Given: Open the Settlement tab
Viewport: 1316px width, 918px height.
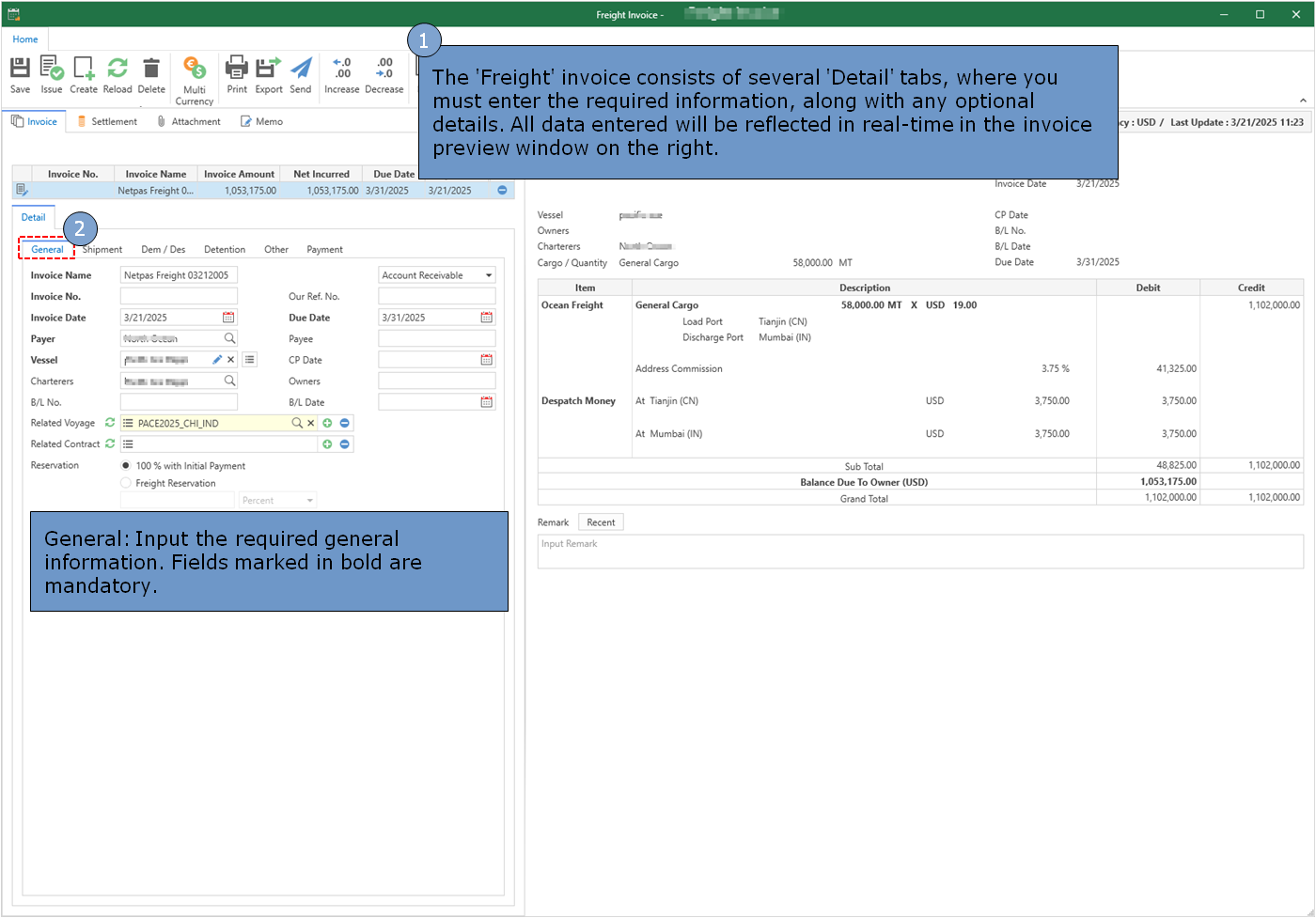Looking at the screenshot, I should tap(107, 122).
